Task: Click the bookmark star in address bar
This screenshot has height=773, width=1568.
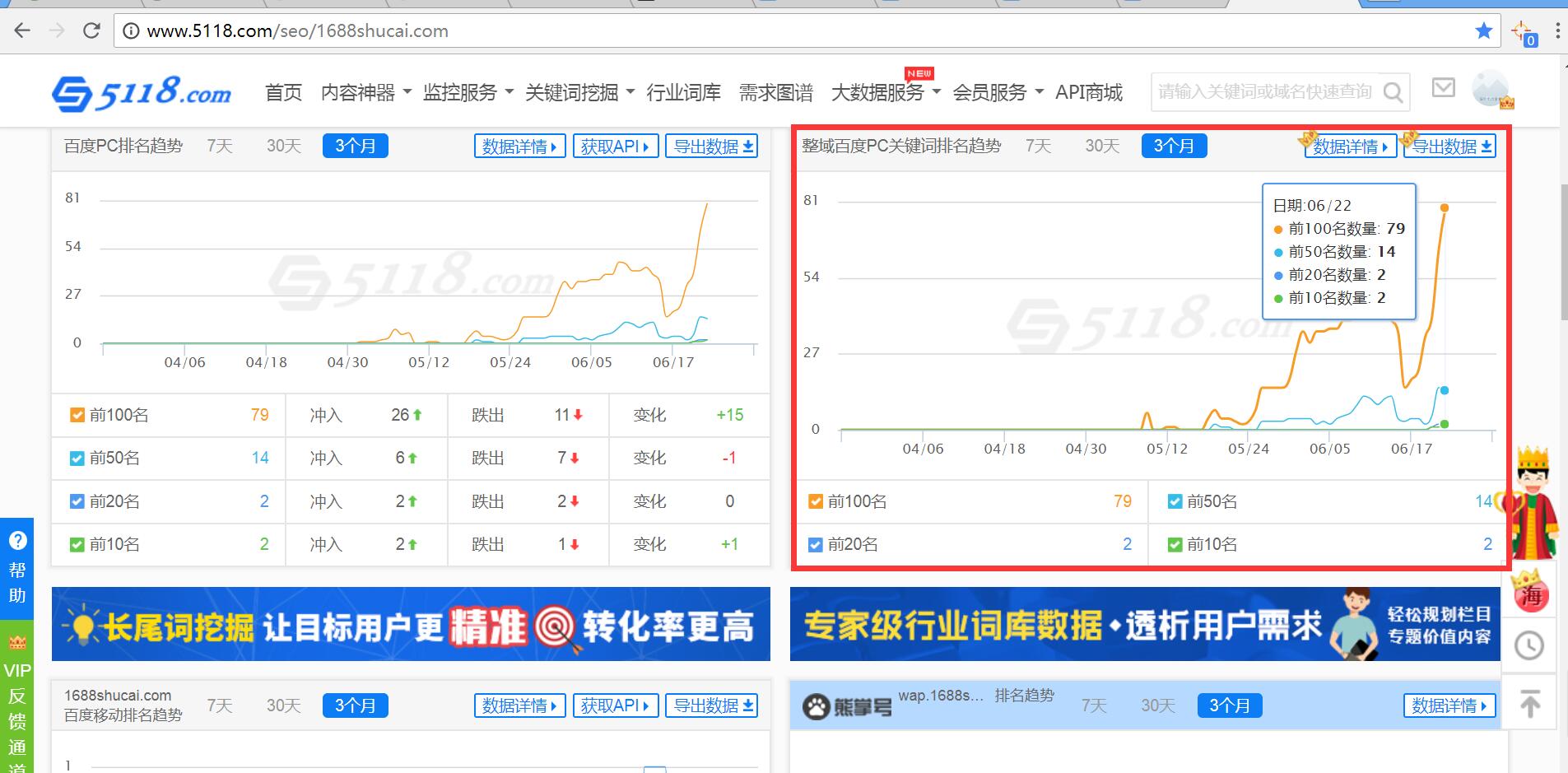Action: tap(1483, 31)
